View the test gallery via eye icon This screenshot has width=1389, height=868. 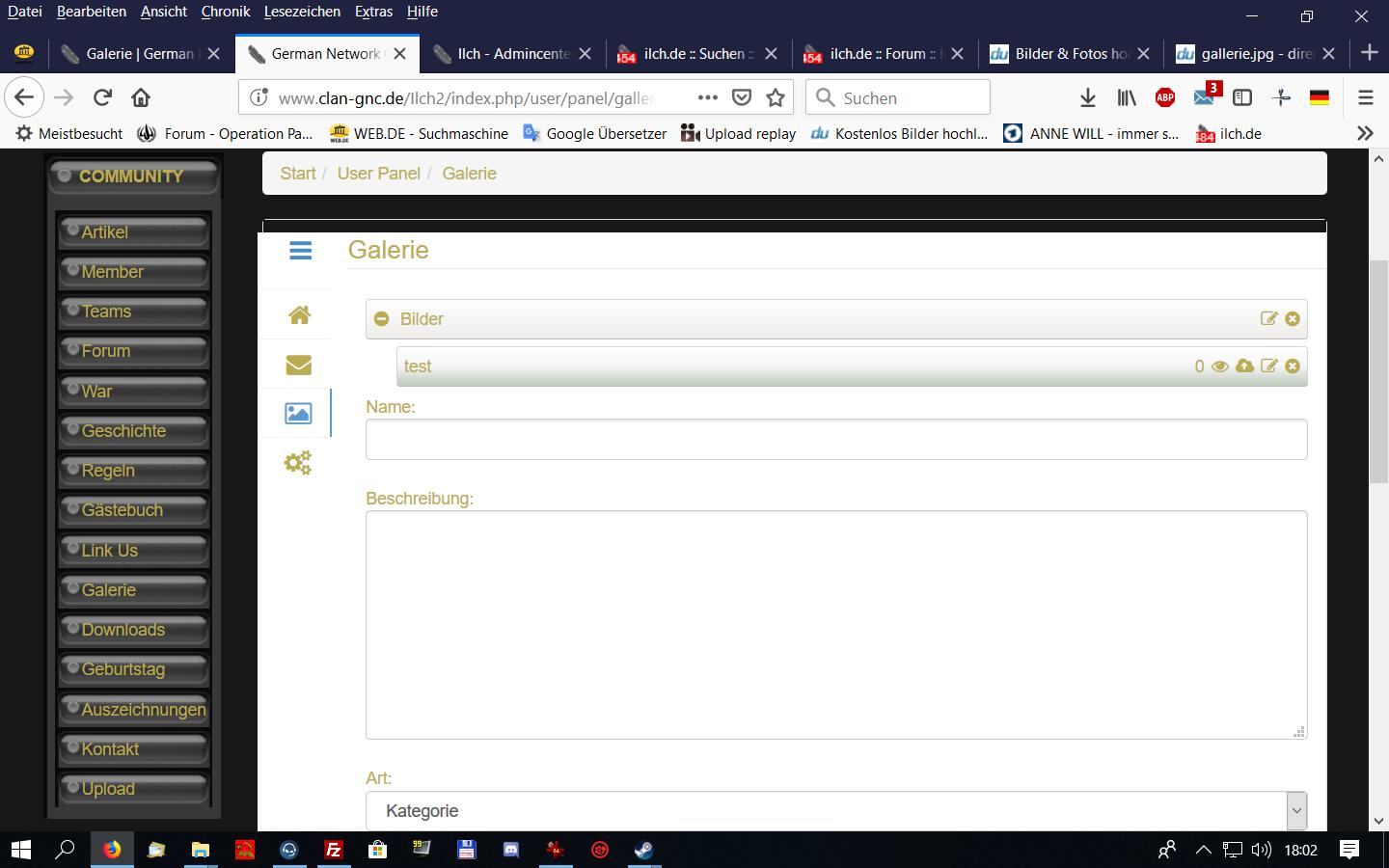coord(1220,366)
